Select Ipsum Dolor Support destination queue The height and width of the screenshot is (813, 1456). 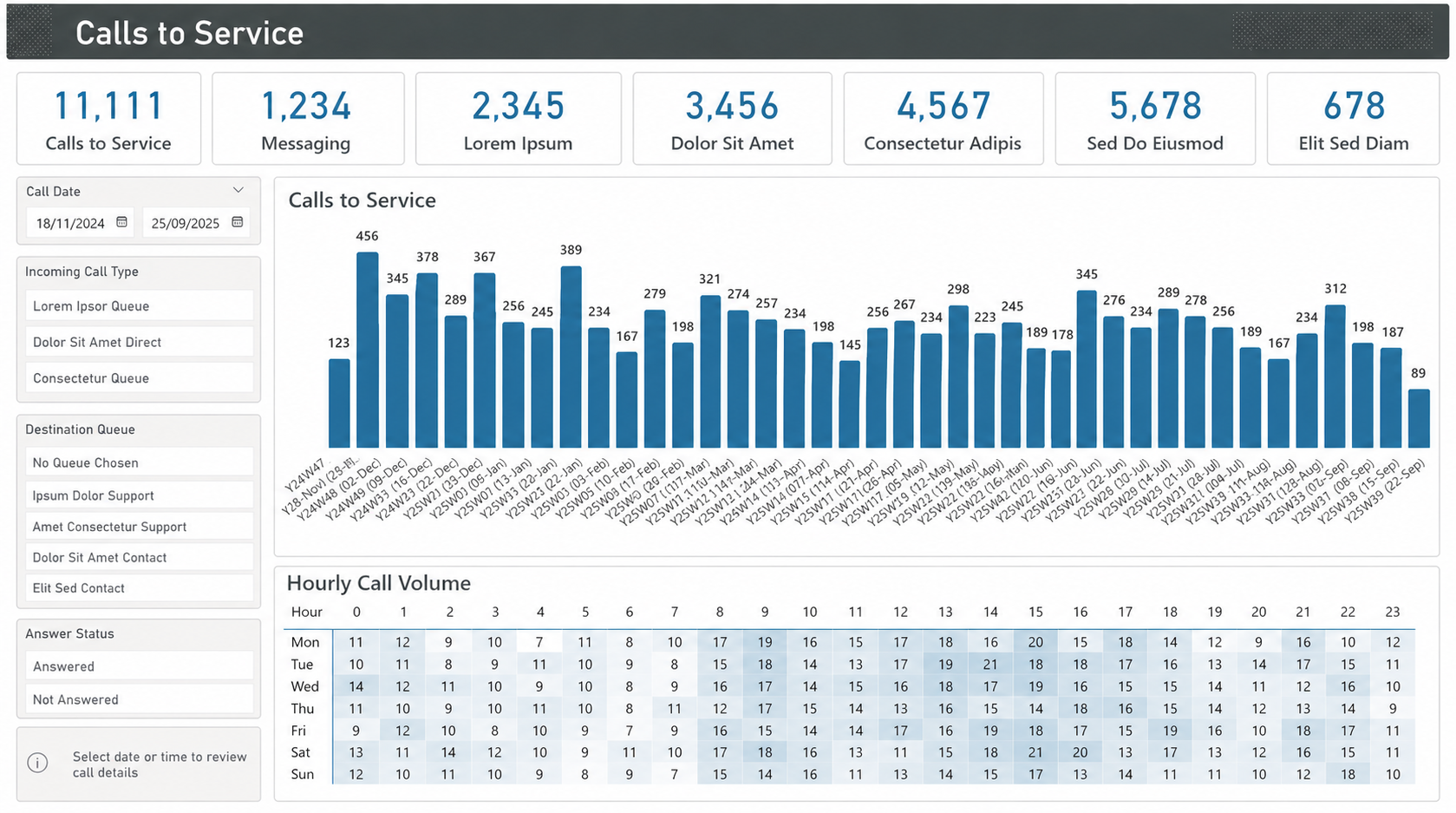(139, 495)
